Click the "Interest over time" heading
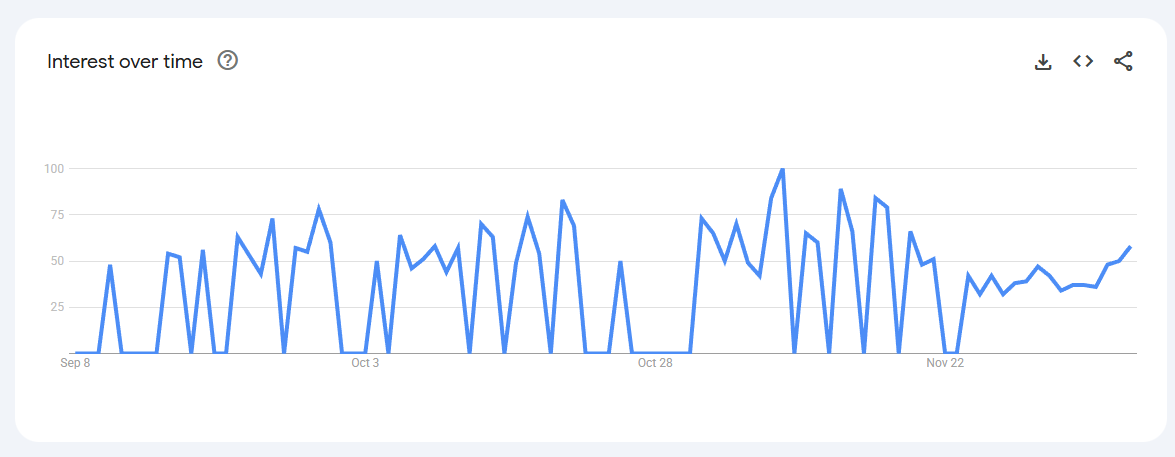This screenshot has width=1175, height=457. click(125, 62)
